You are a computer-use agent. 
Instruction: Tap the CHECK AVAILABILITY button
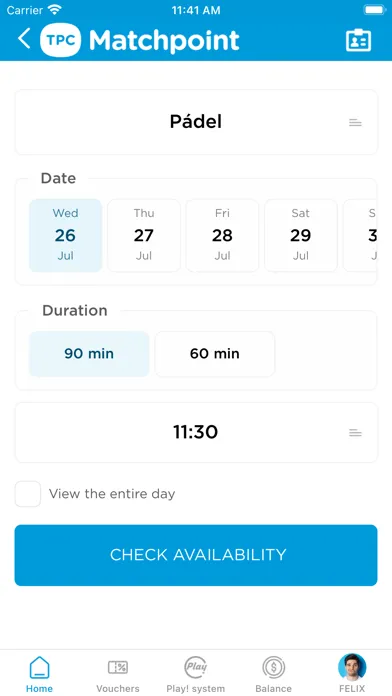pos(196,555)
